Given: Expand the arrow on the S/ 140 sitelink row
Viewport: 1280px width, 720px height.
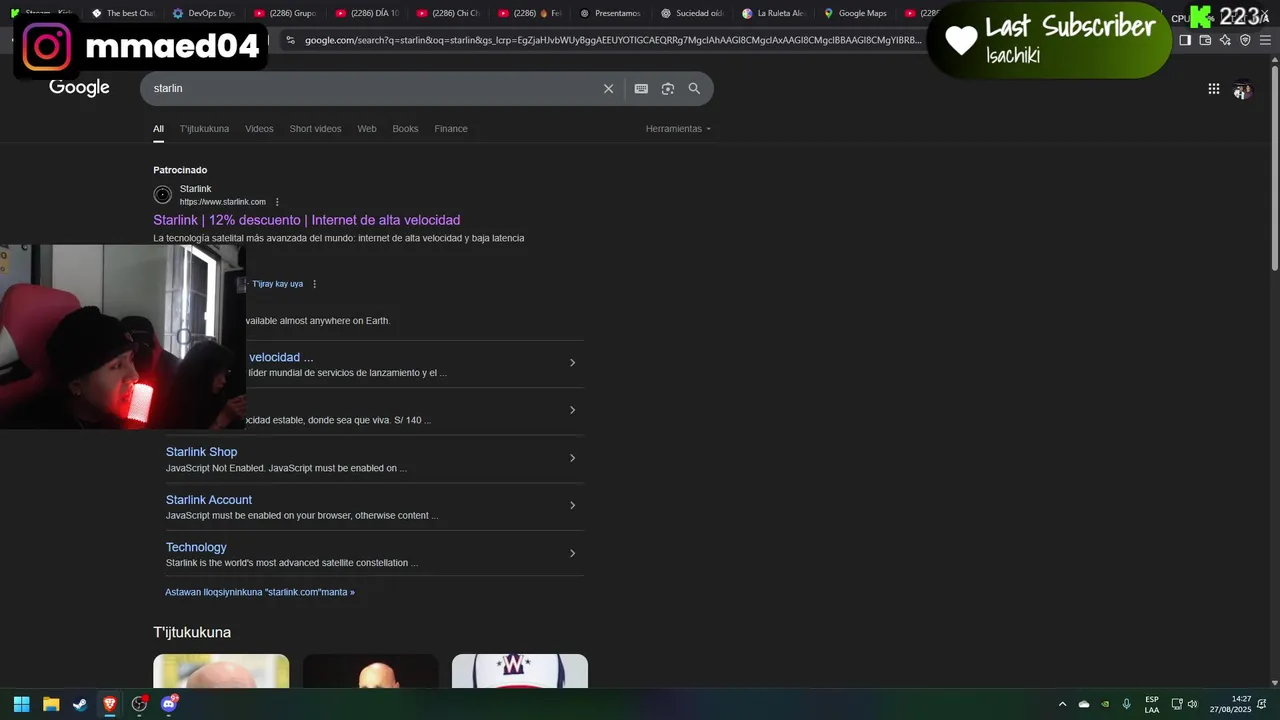Looking at the screenshot, I should [572, 410].
